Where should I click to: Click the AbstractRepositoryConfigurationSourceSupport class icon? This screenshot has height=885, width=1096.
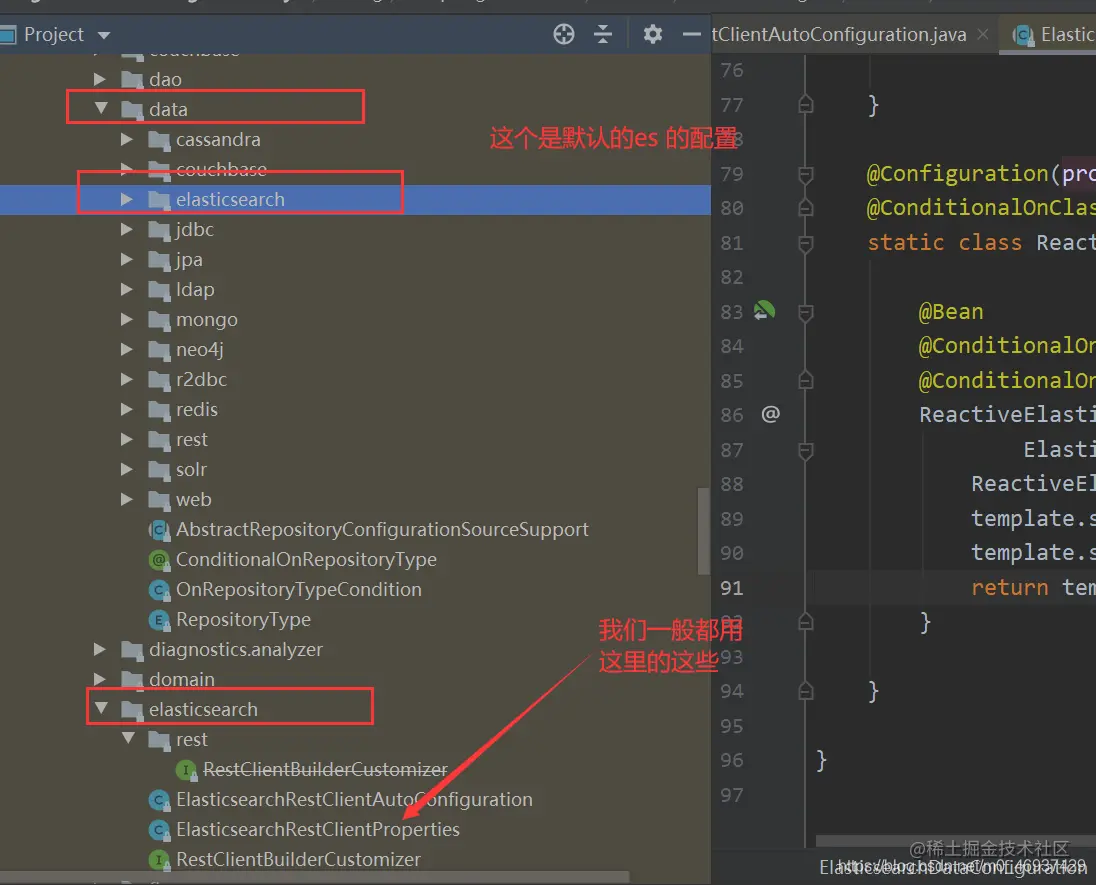pos(159,530)
